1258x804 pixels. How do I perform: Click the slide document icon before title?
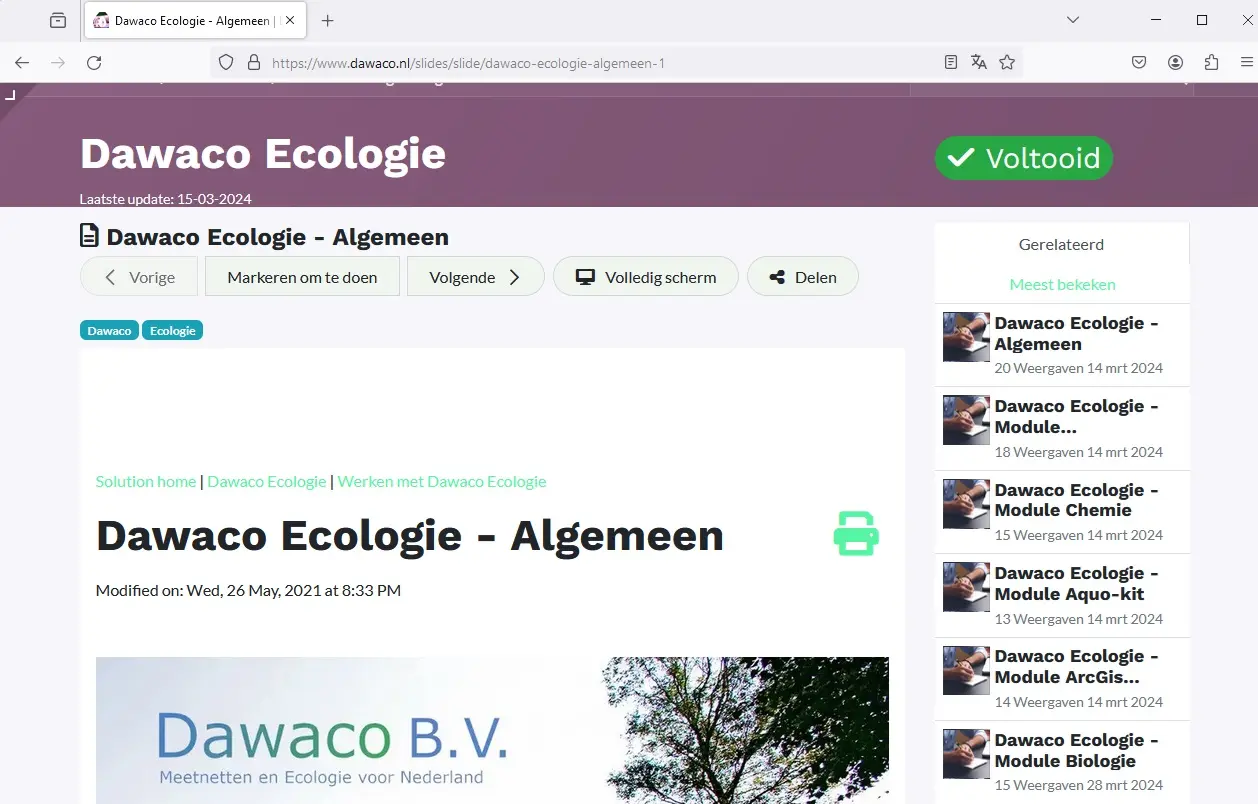coord(90,236)
